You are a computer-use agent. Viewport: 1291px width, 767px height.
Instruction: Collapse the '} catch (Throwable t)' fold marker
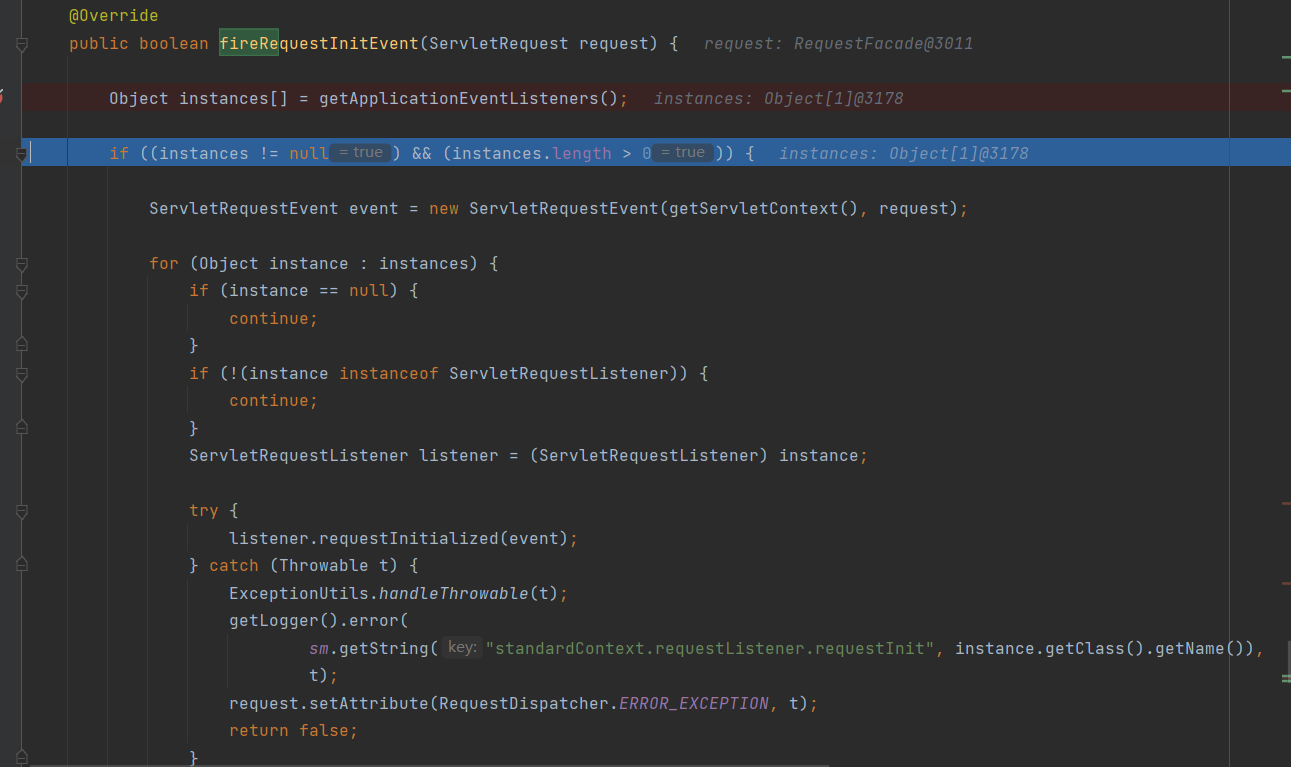[x=22, y=566]
